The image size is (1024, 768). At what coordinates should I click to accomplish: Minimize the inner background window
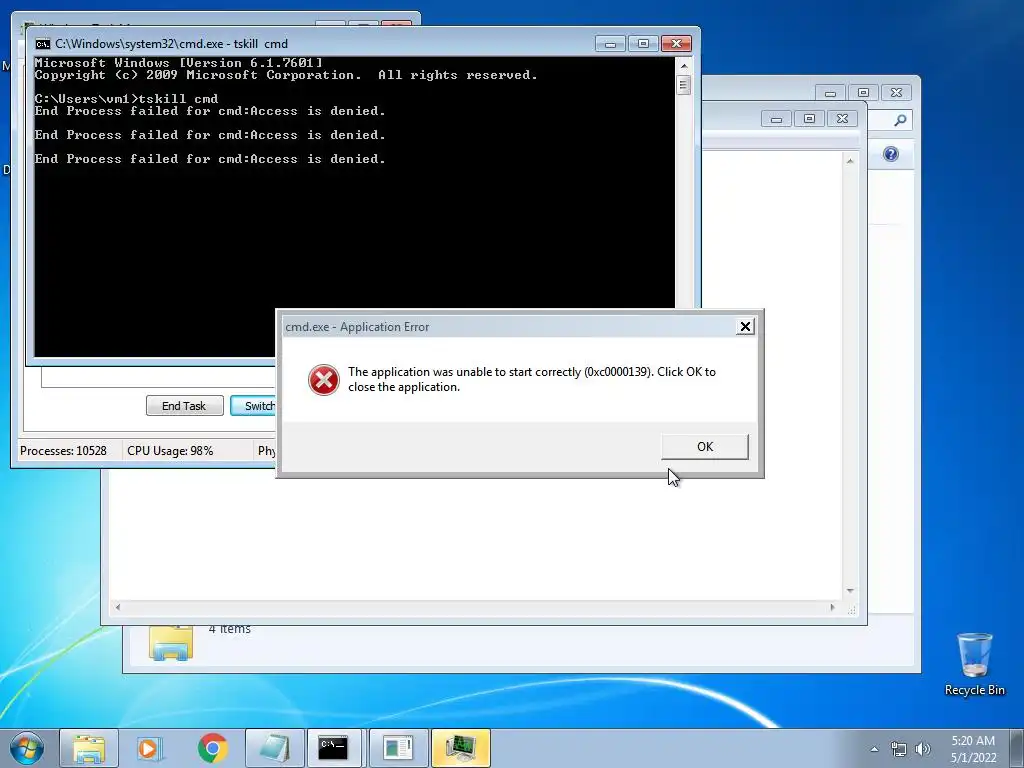point(776,119)
